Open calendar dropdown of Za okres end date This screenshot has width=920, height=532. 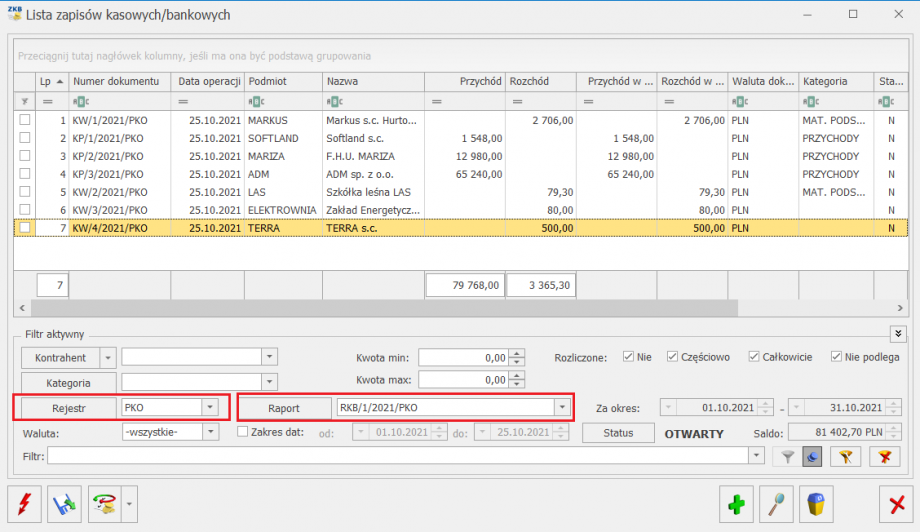point(796,407)
